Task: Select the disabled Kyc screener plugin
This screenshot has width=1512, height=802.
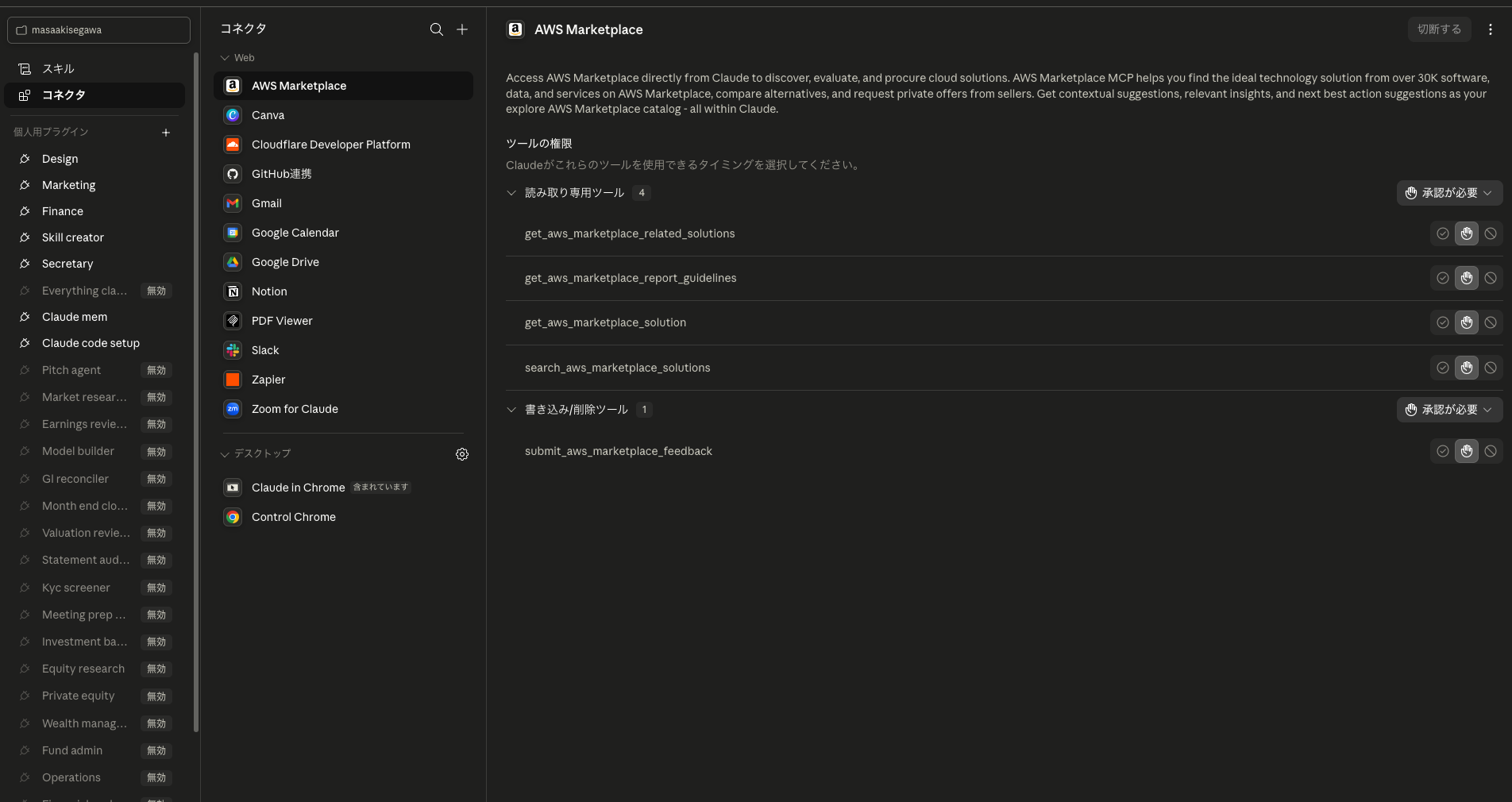Action: [x=94, y=588]
